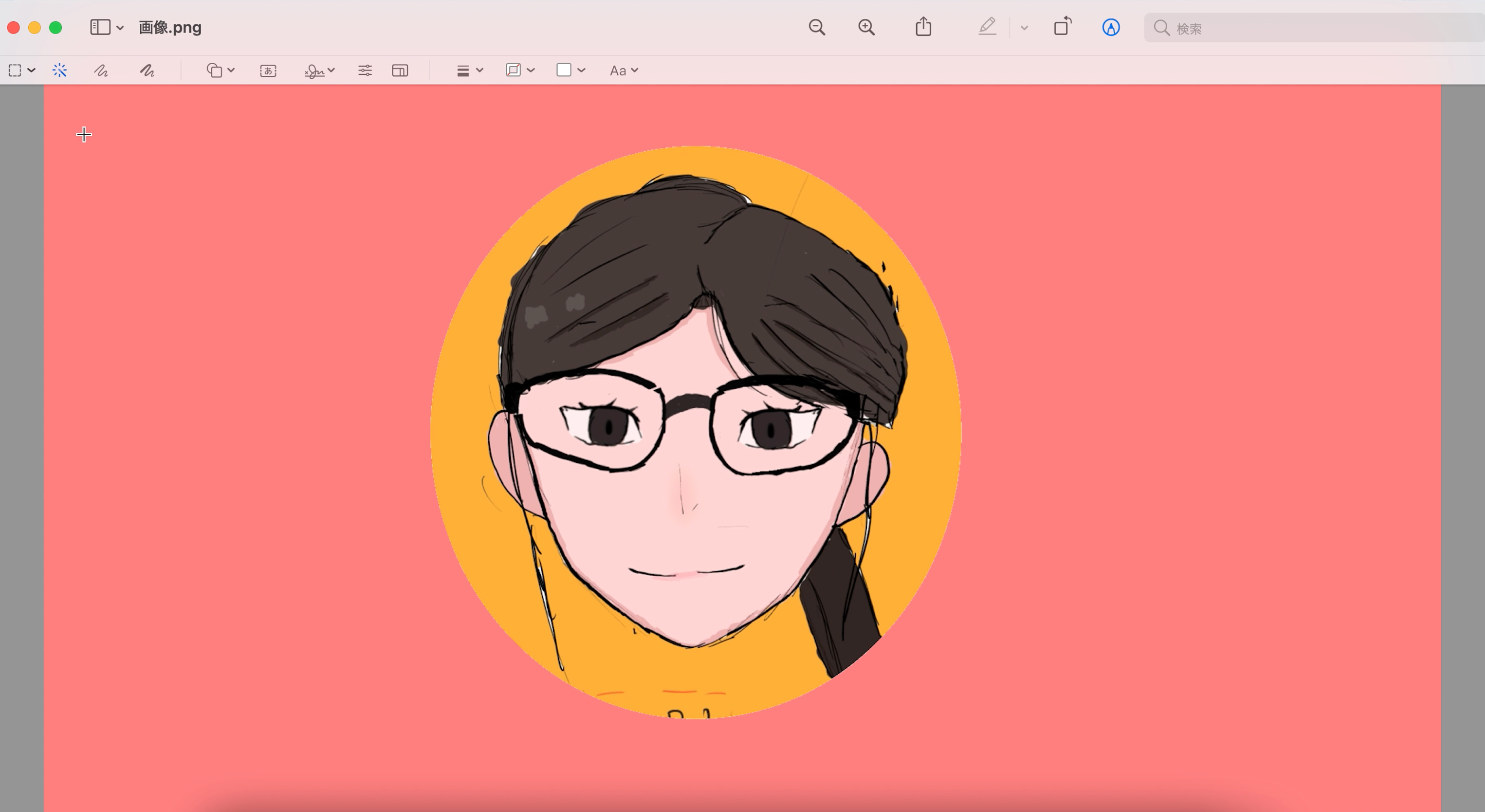Toggle the Markup toolbar

tap(1111, 27)
